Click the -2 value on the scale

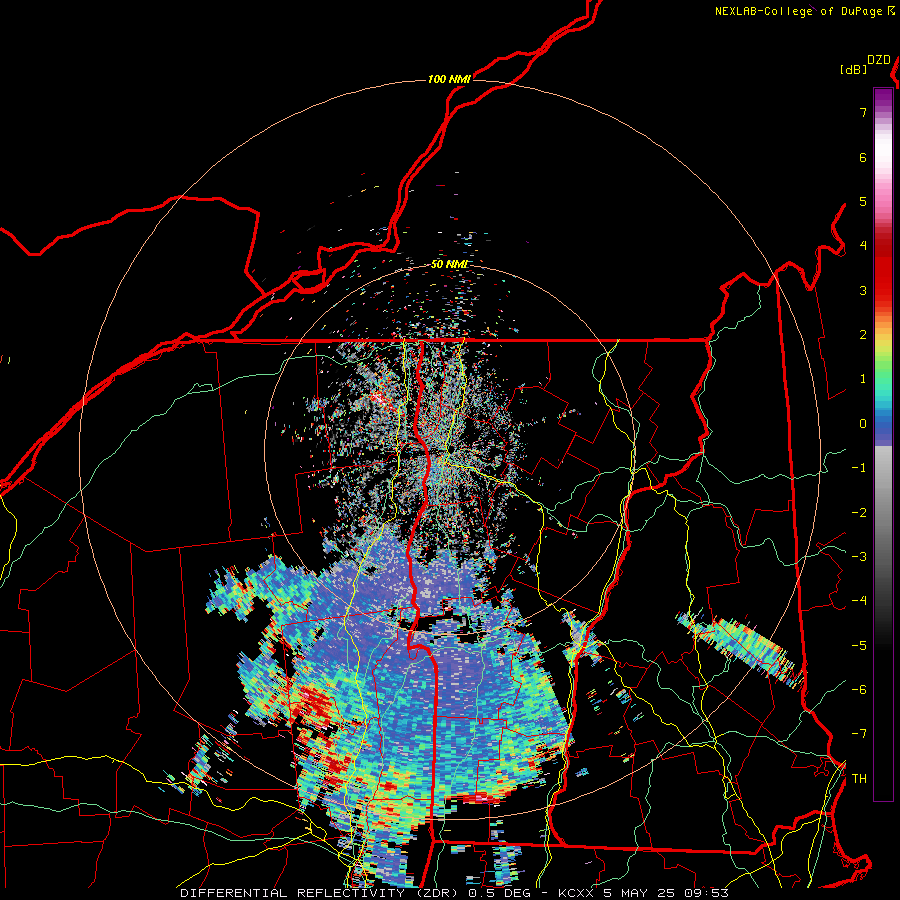[859, 513]
